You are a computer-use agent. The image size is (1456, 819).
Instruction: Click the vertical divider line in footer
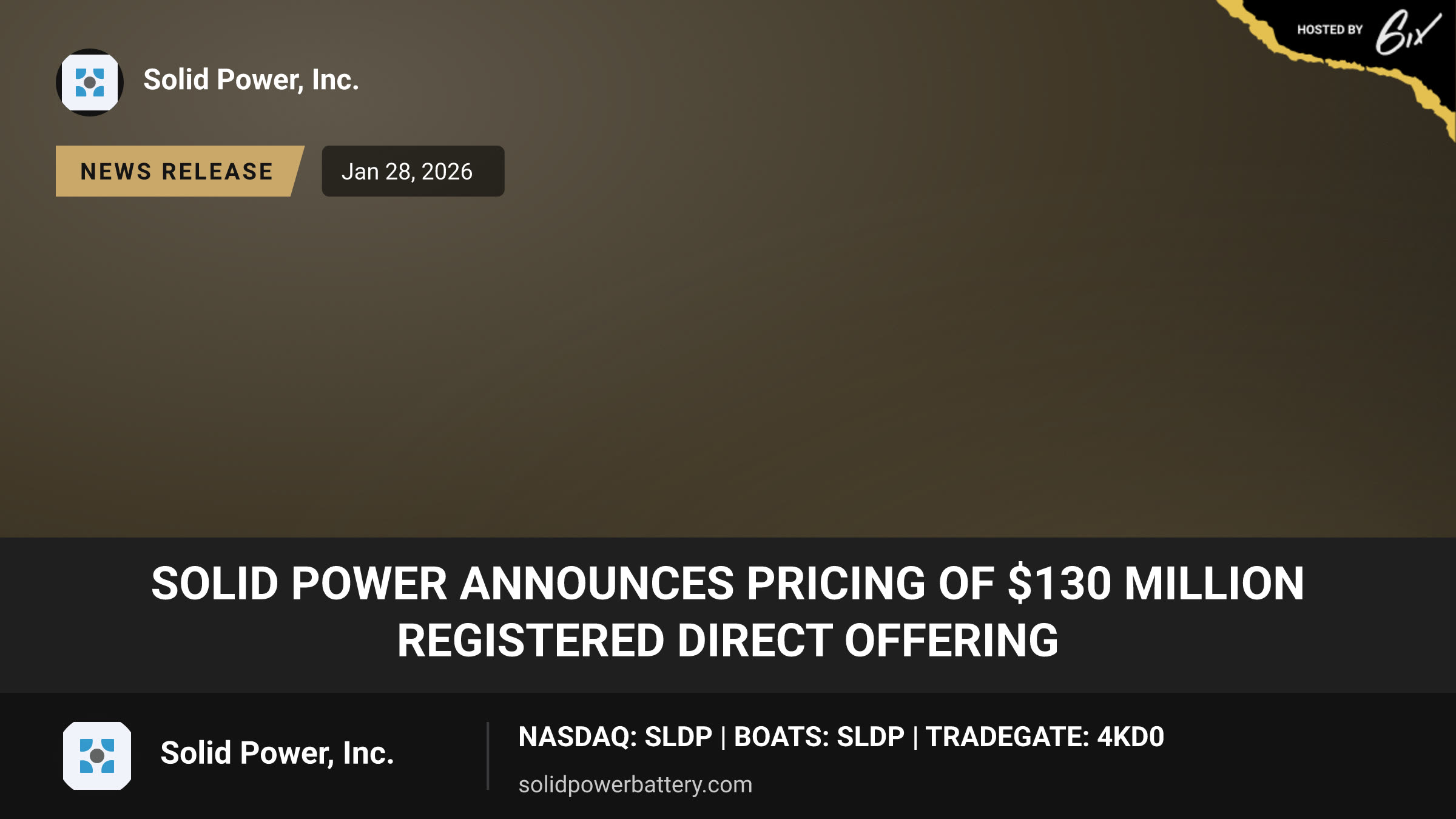click(x=488, y=756)
